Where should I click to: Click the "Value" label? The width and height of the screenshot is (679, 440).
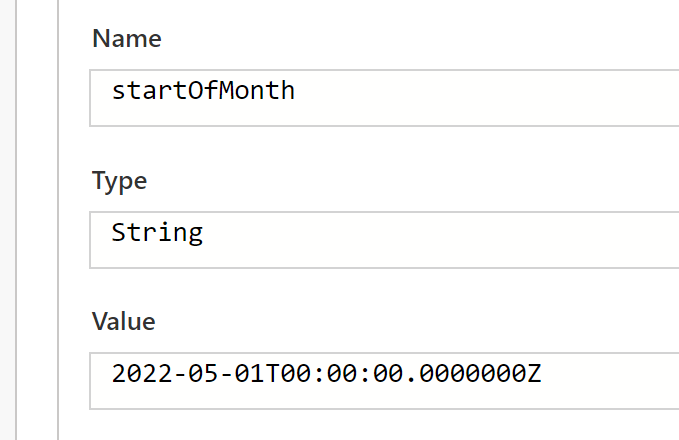pos(124,322)
